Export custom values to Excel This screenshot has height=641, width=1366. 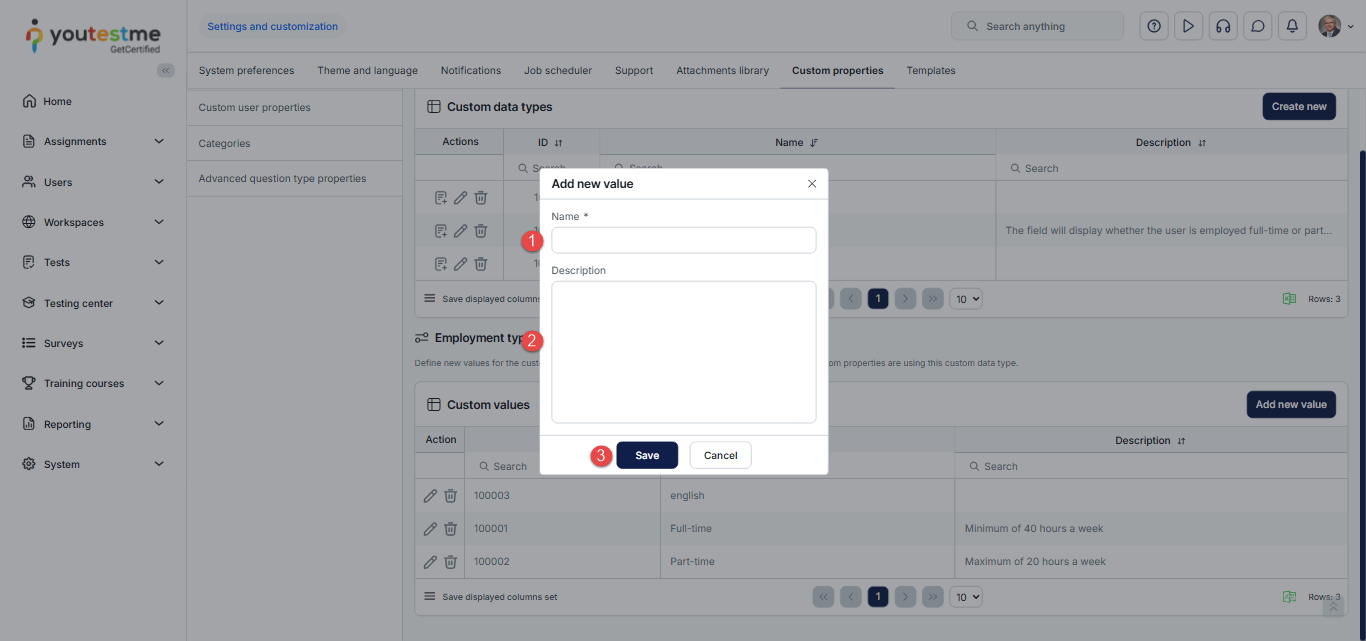point(1290,597)
